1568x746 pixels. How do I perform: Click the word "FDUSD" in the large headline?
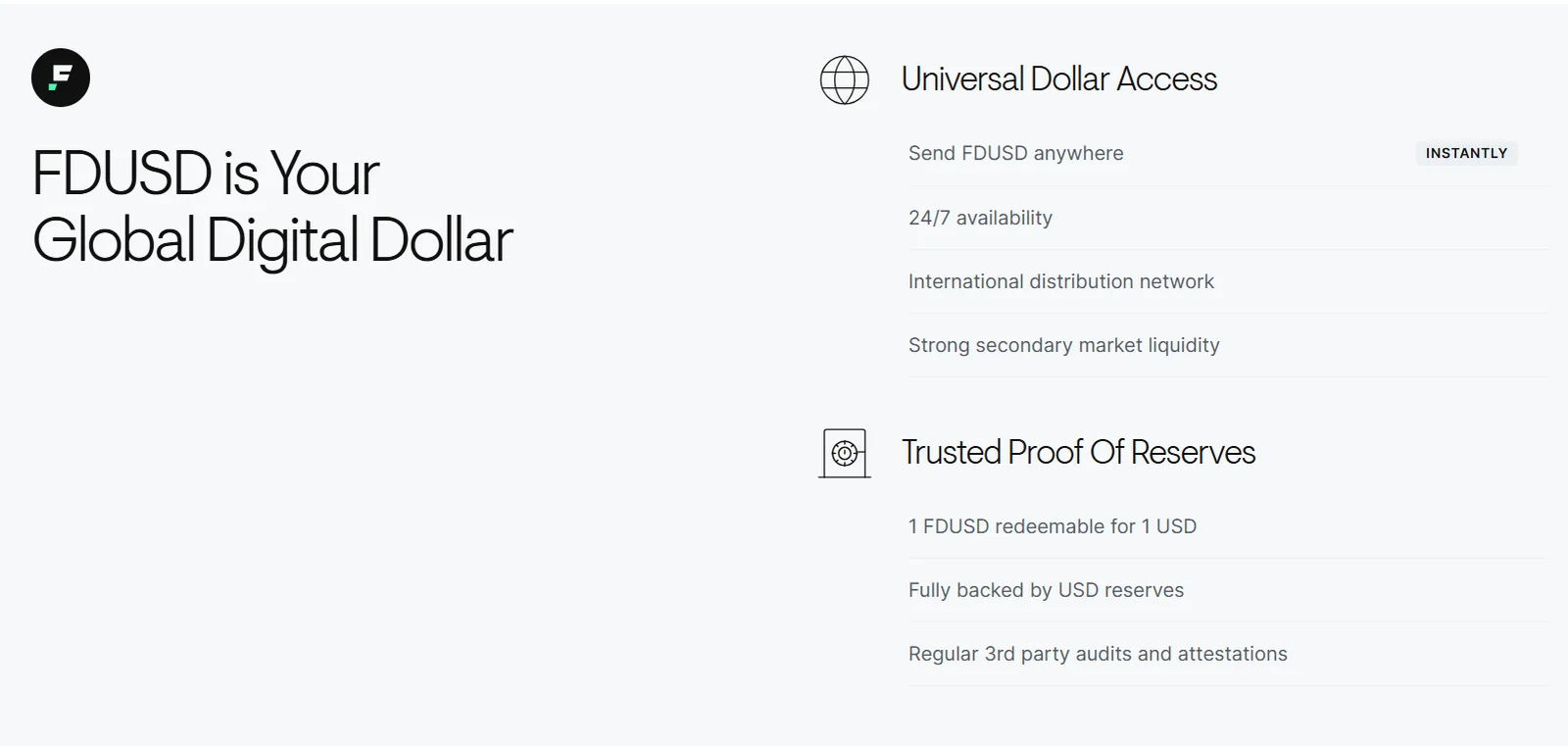[x=122, y=174]
